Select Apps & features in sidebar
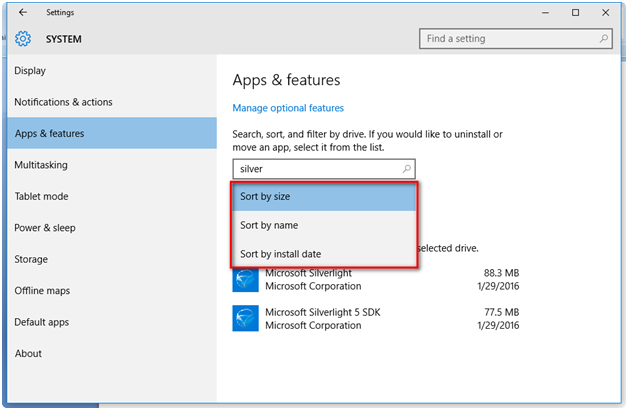 point(49,133)
